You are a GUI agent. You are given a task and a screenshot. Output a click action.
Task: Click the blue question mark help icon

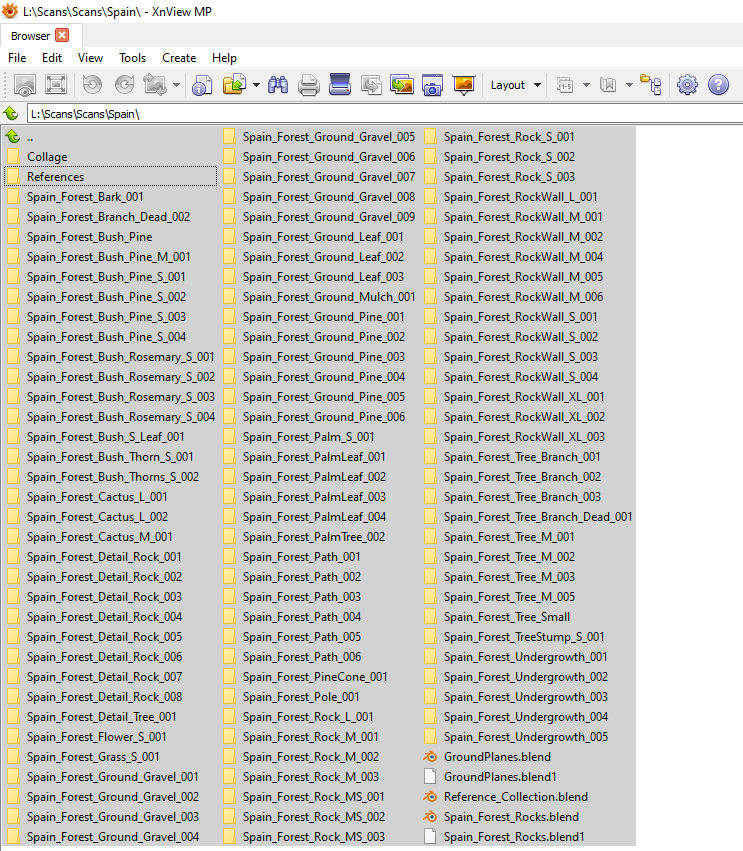pos(718,85)
